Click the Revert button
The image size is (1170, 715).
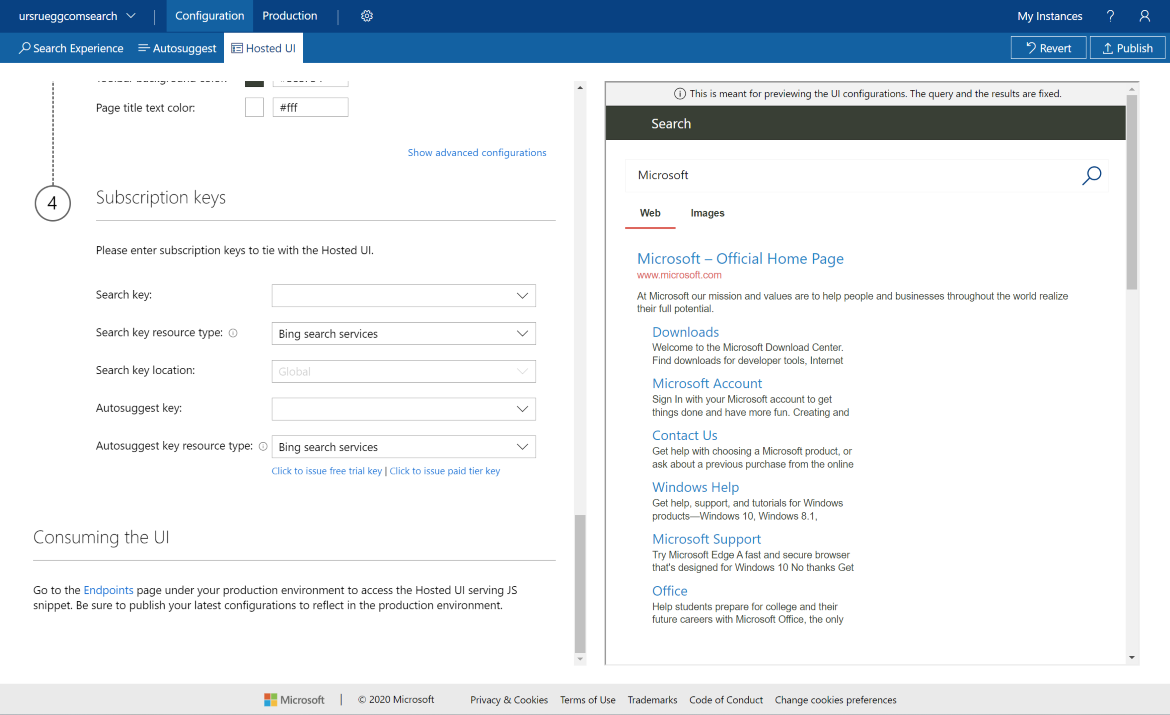click(1048, 48)
